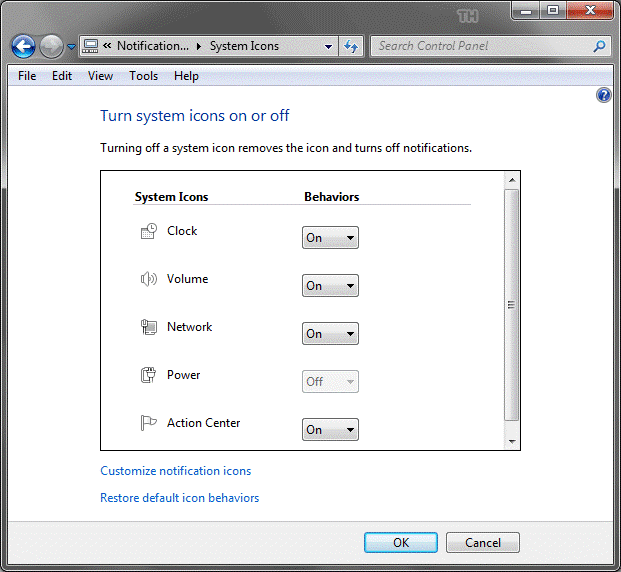Close the window with the red X
The width and height of the screenshot is (621, 572).
point(590,10)
